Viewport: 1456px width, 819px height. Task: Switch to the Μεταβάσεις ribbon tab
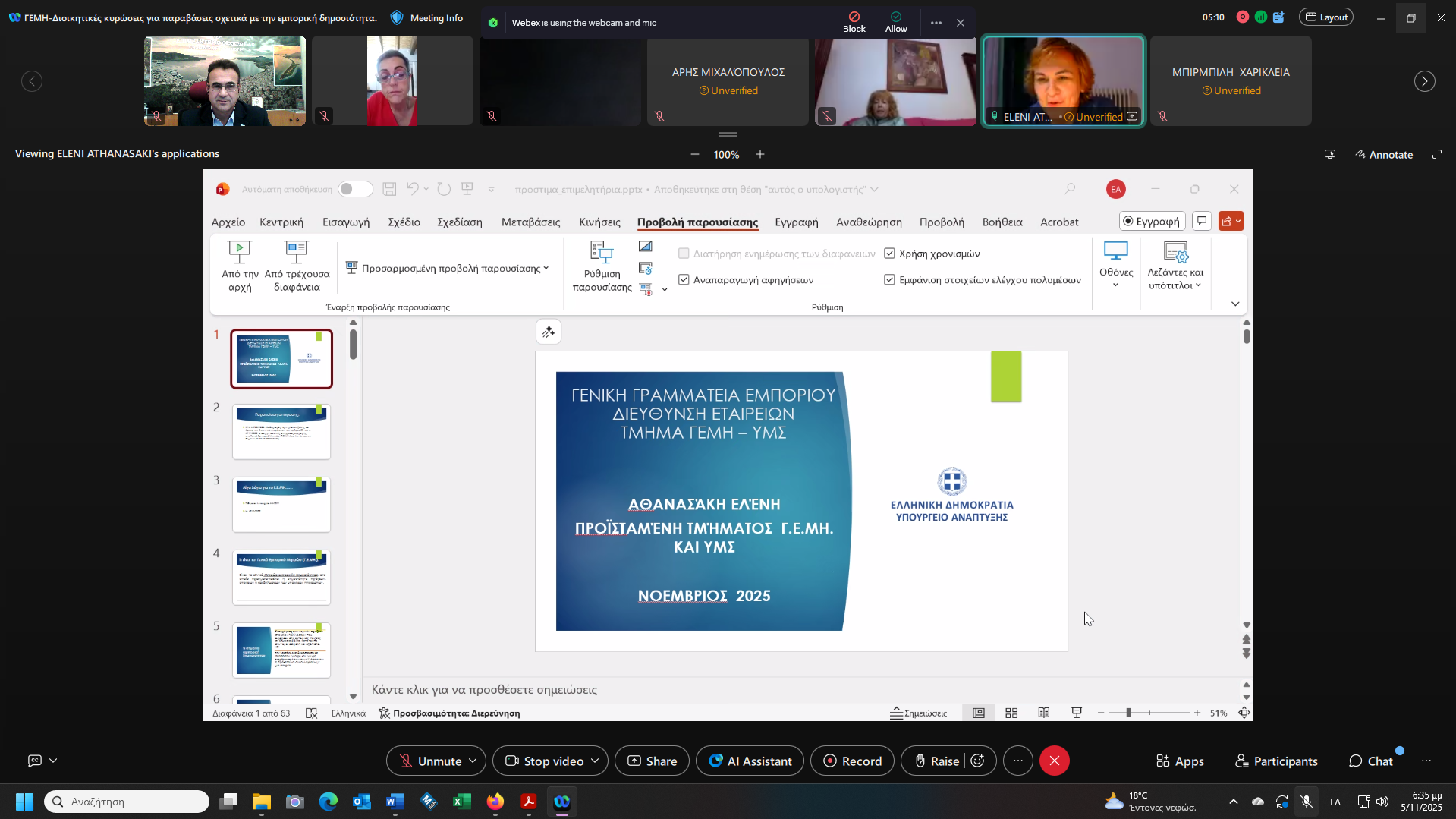(x=530, y=222)
